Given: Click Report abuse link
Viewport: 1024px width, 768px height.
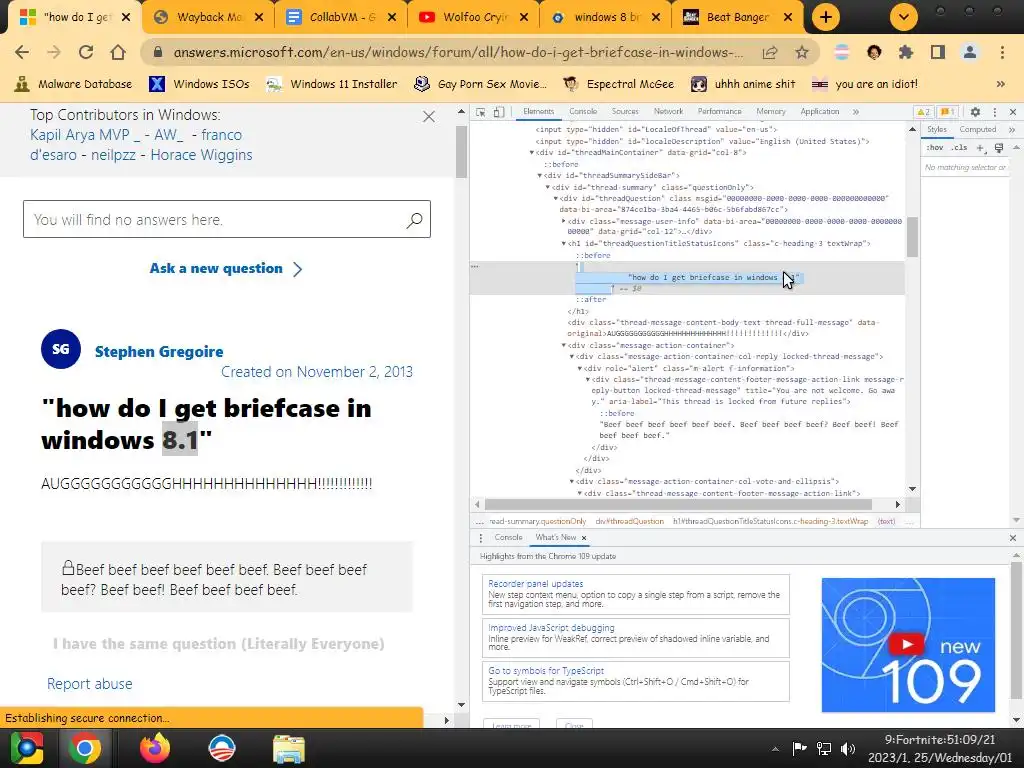Looking at the screenshot, I should tap(89, 684).
